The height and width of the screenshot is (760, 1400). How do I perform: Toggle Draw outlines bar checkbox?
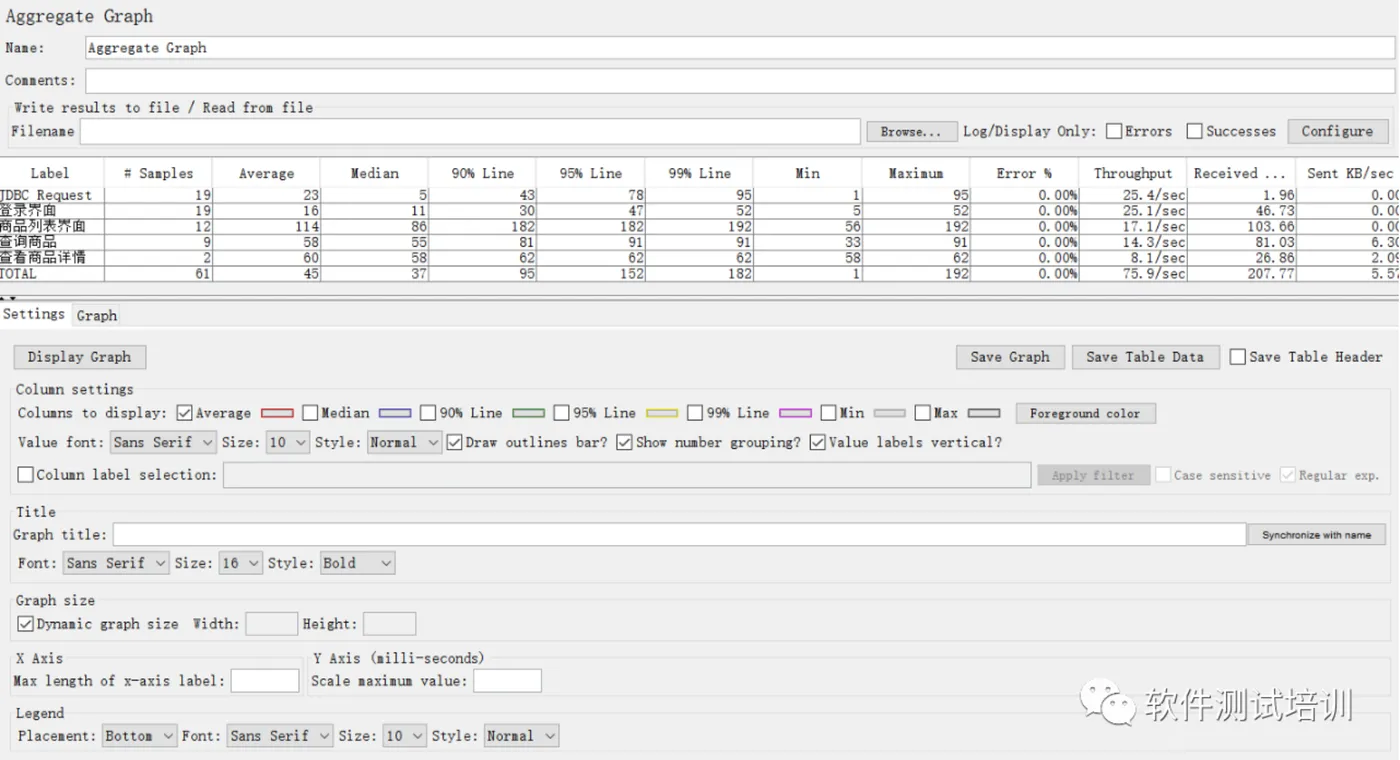coord(455,442)
